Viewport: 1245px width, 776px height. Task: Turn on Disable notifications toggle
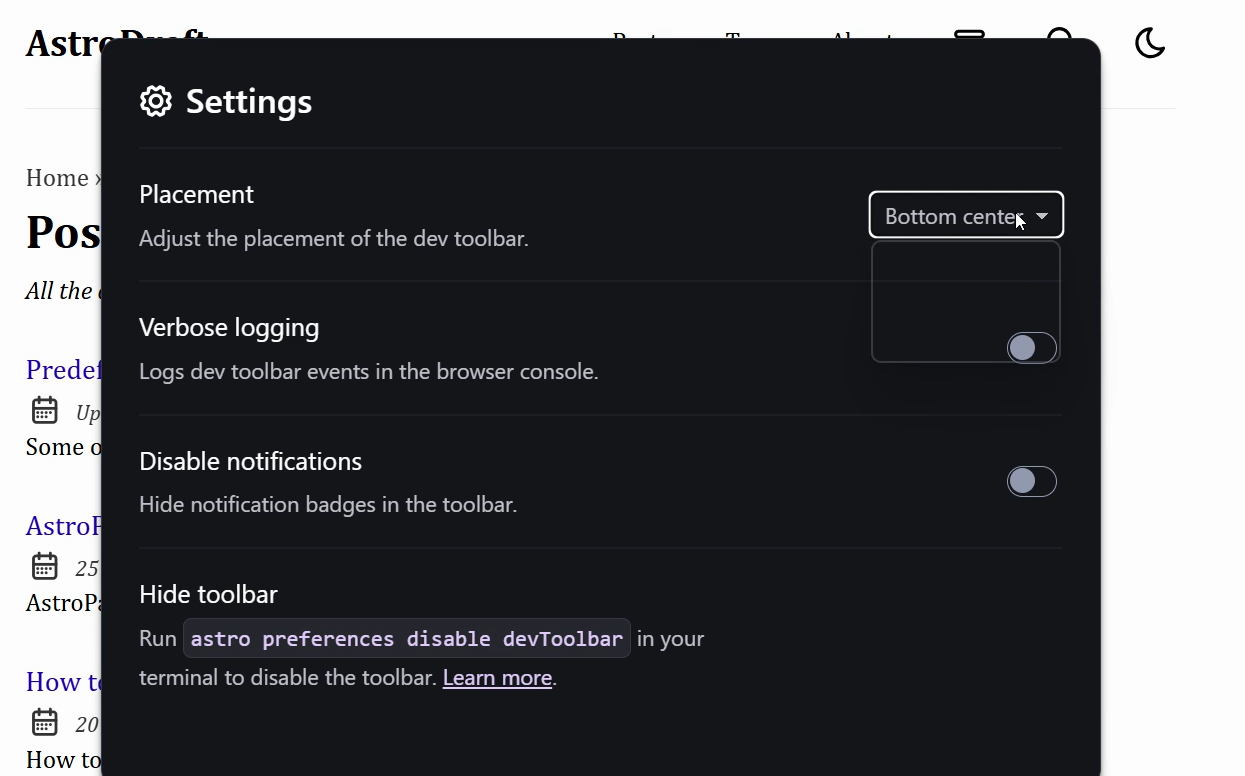coord(1031,481)
